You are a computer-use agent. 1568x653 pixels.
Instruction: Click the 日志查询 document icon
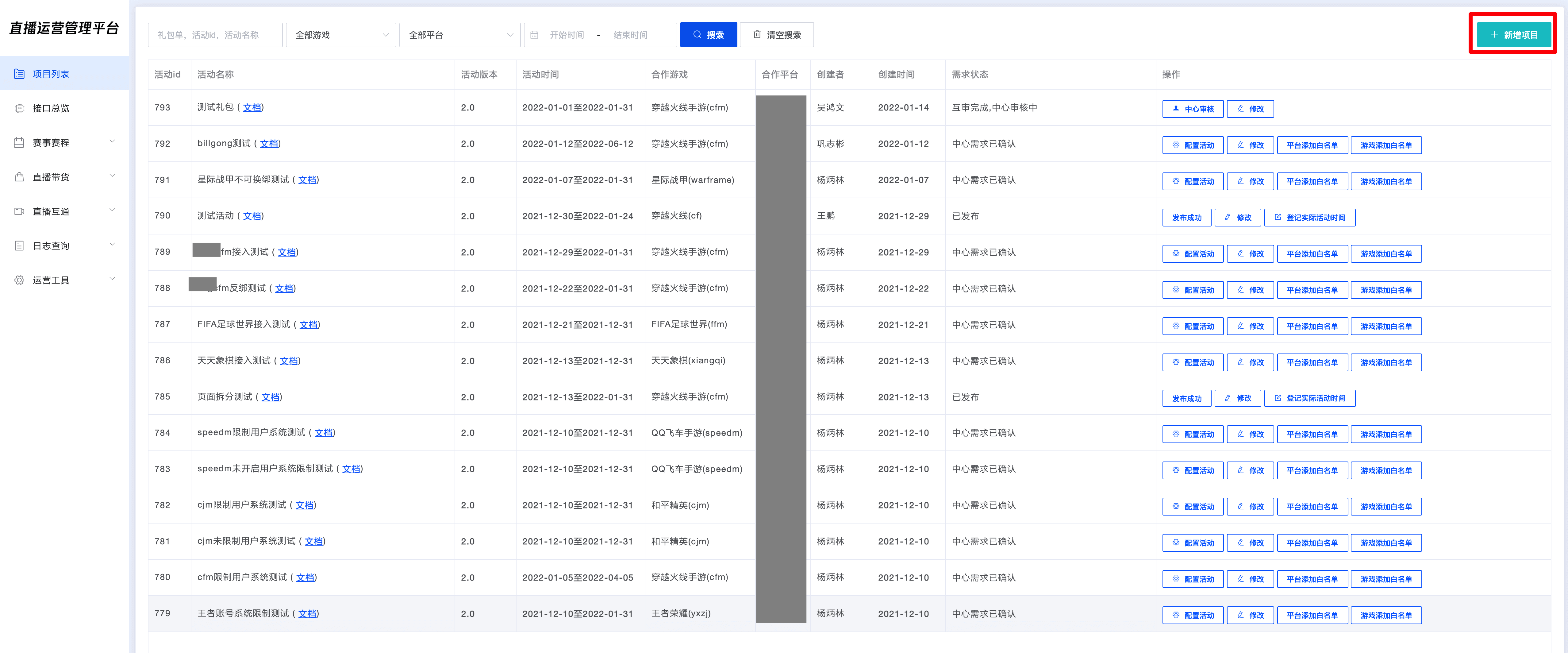coord(20,246)
